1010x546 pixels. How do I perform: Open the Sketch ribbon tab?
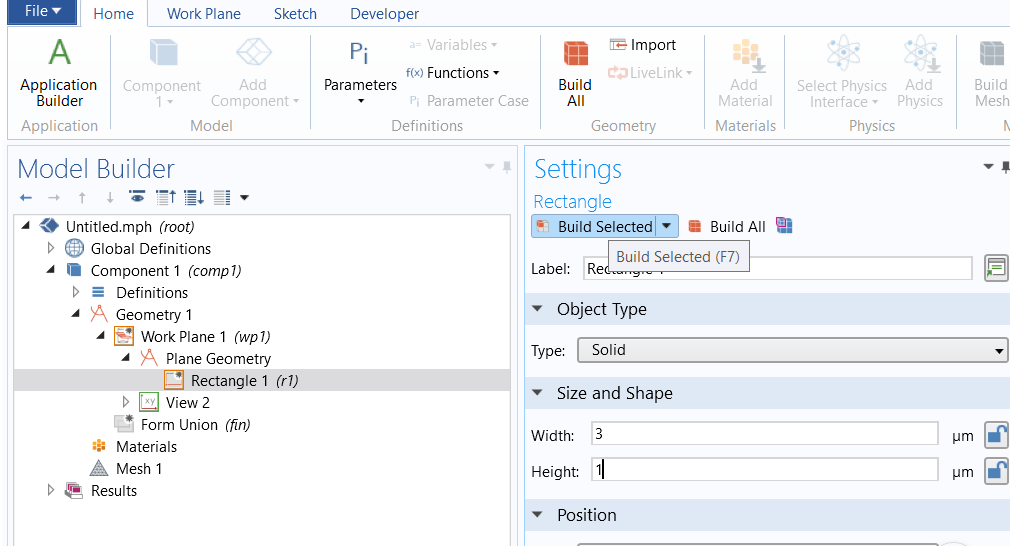(x=295, y=14)
